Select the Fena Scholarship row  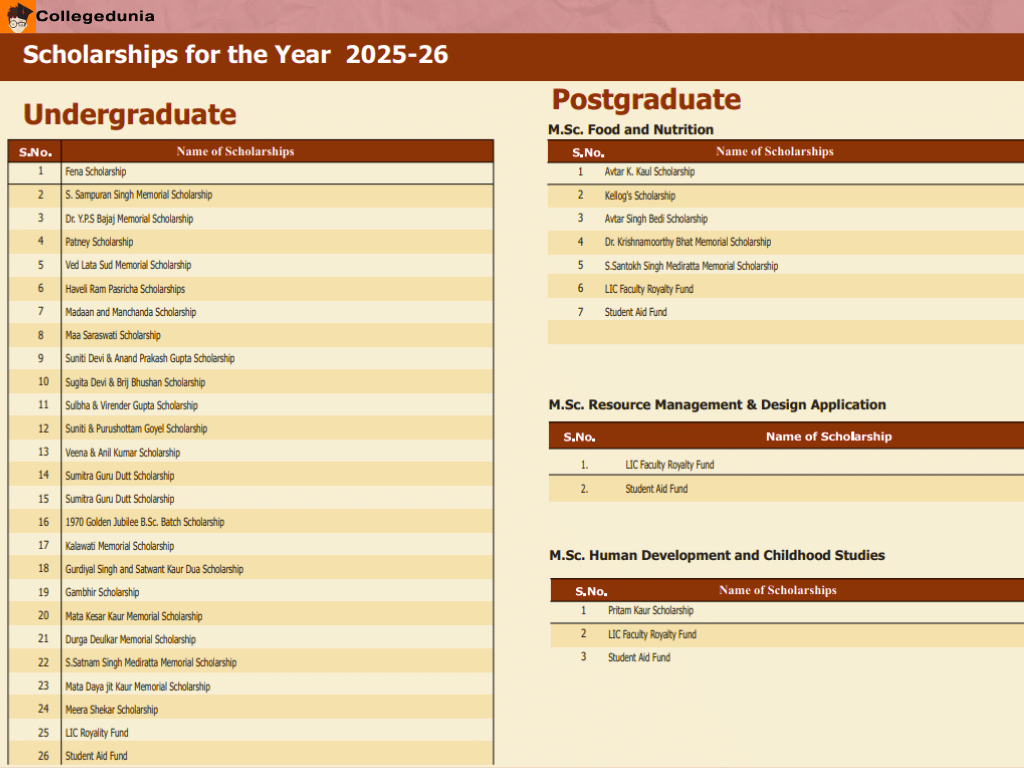click(x=96, y=172)
